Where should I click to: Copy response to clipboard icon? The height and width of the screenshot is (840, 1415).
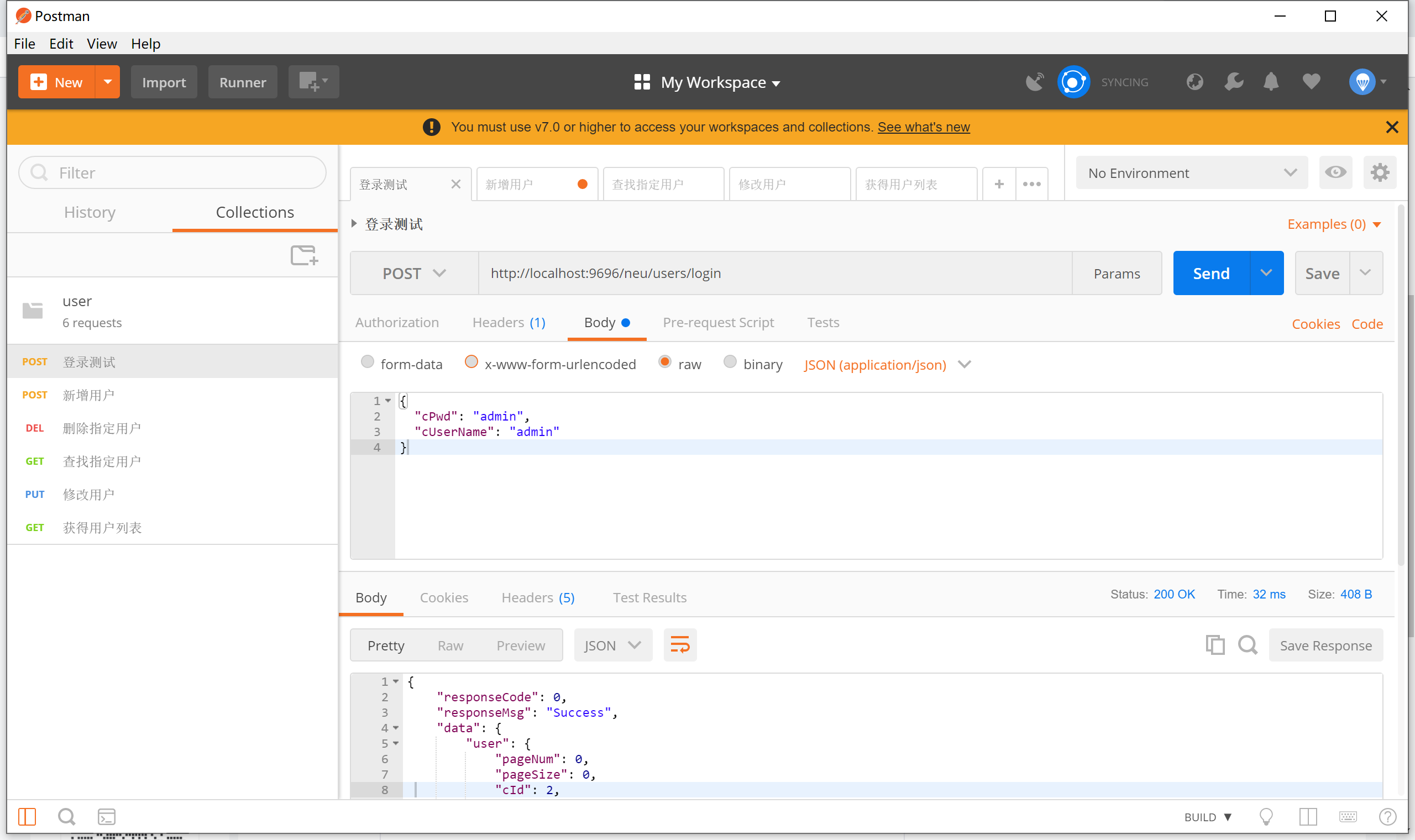tap(1215, 645)
